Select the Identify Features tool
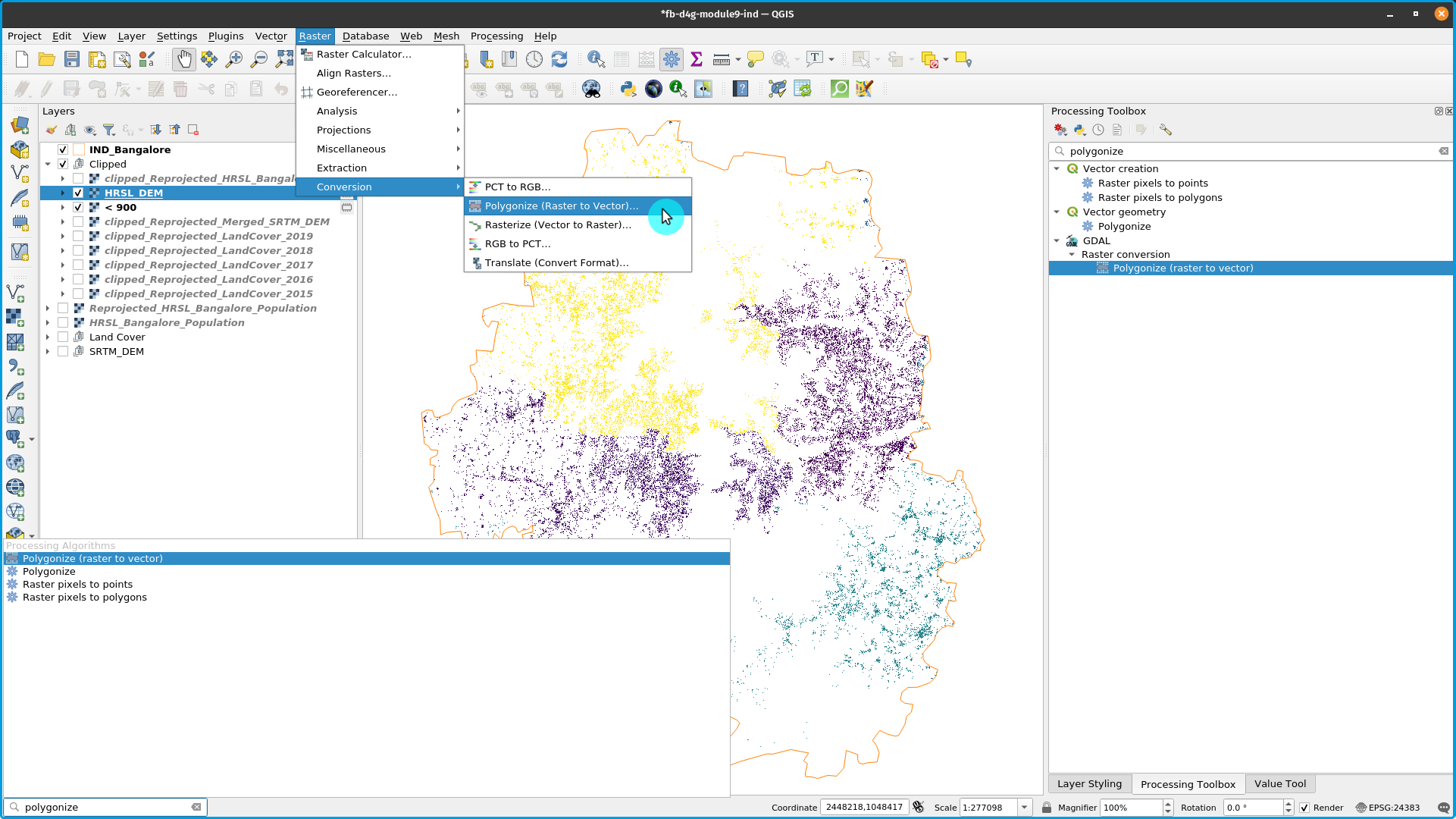The height and width of the screenshot is (819, 1456). click(596, 59)
